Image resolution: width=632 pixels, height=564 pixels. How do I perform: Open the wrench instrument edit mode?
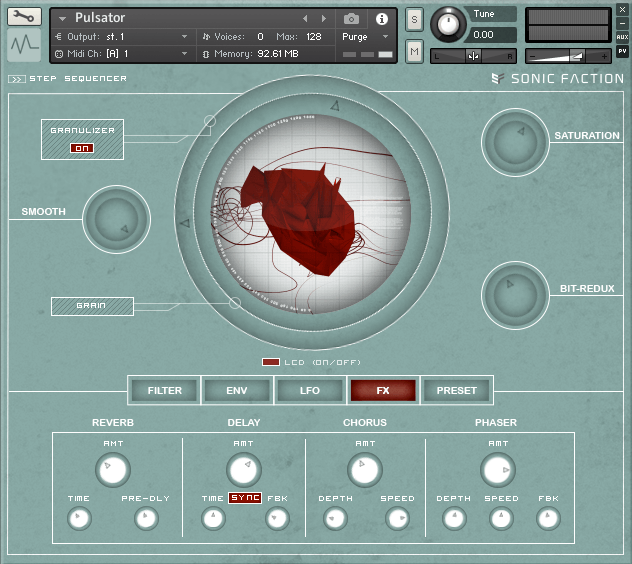(x=24, y=17)
